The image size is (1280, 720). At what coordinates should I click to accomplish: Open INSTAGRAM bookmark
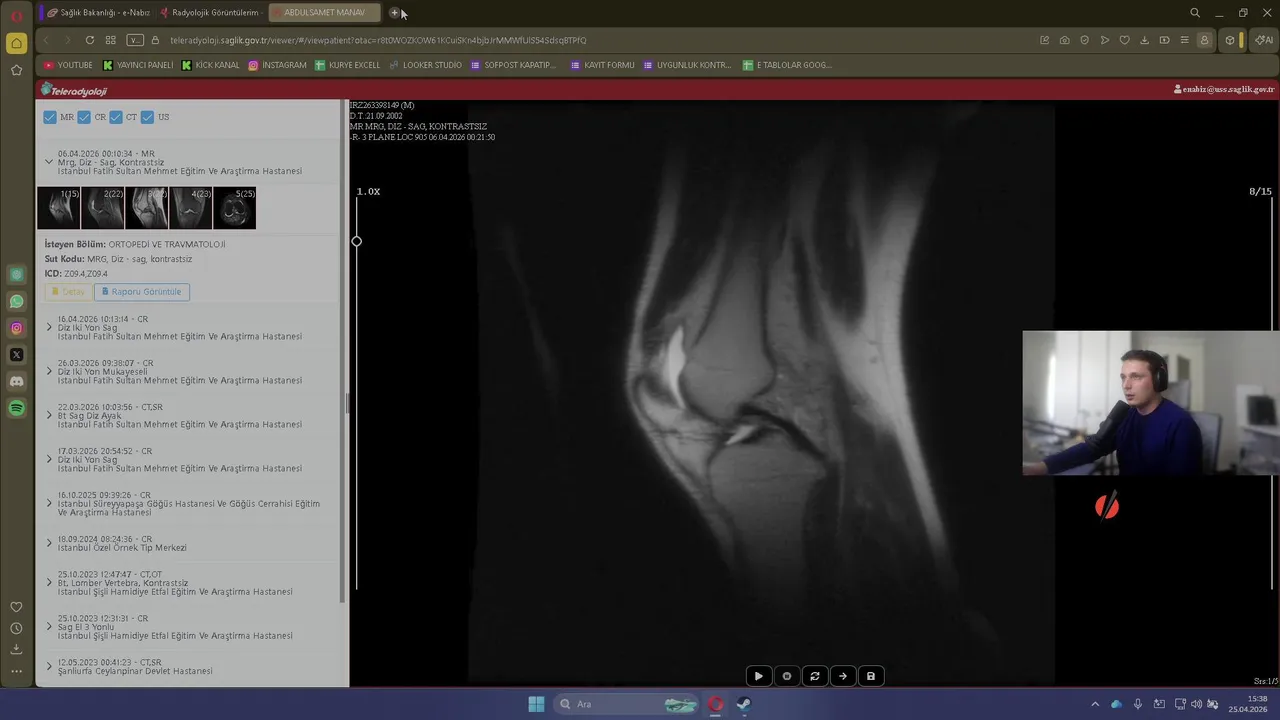[x=277, y=65]
